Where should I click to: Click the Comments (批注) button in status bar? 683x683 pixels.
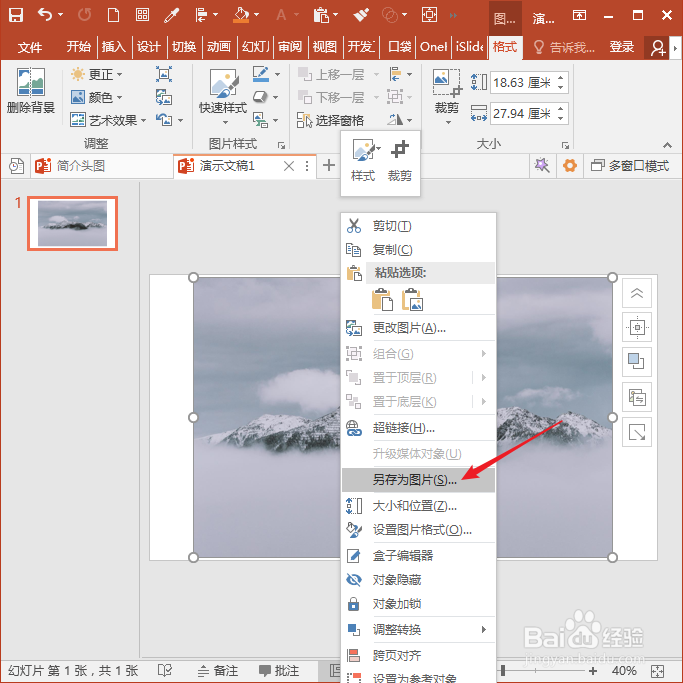[x=279, y=670]
